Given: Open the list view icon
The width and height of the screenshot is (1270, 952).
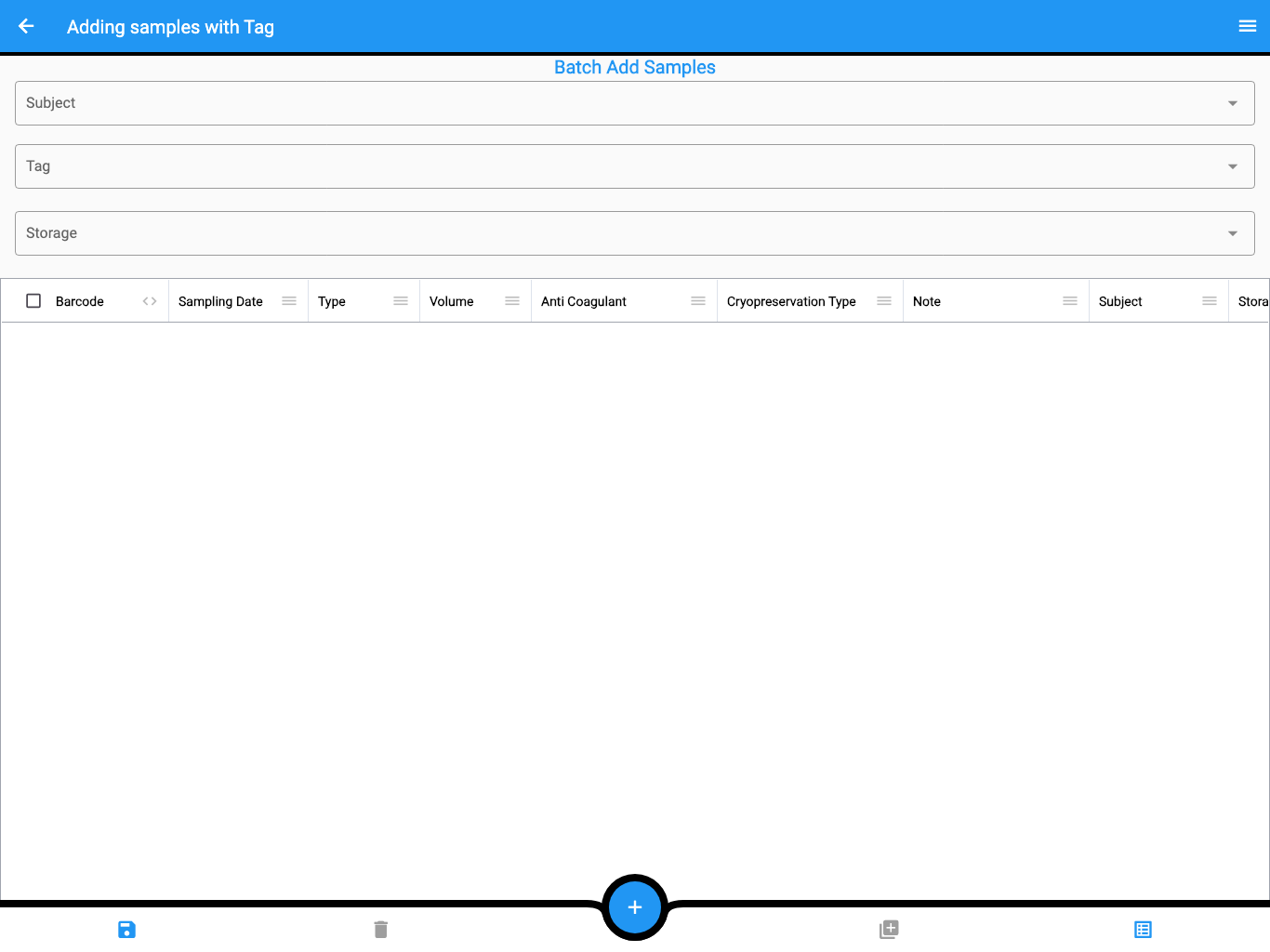Looking at the screenshot, I should point(1143,930).
